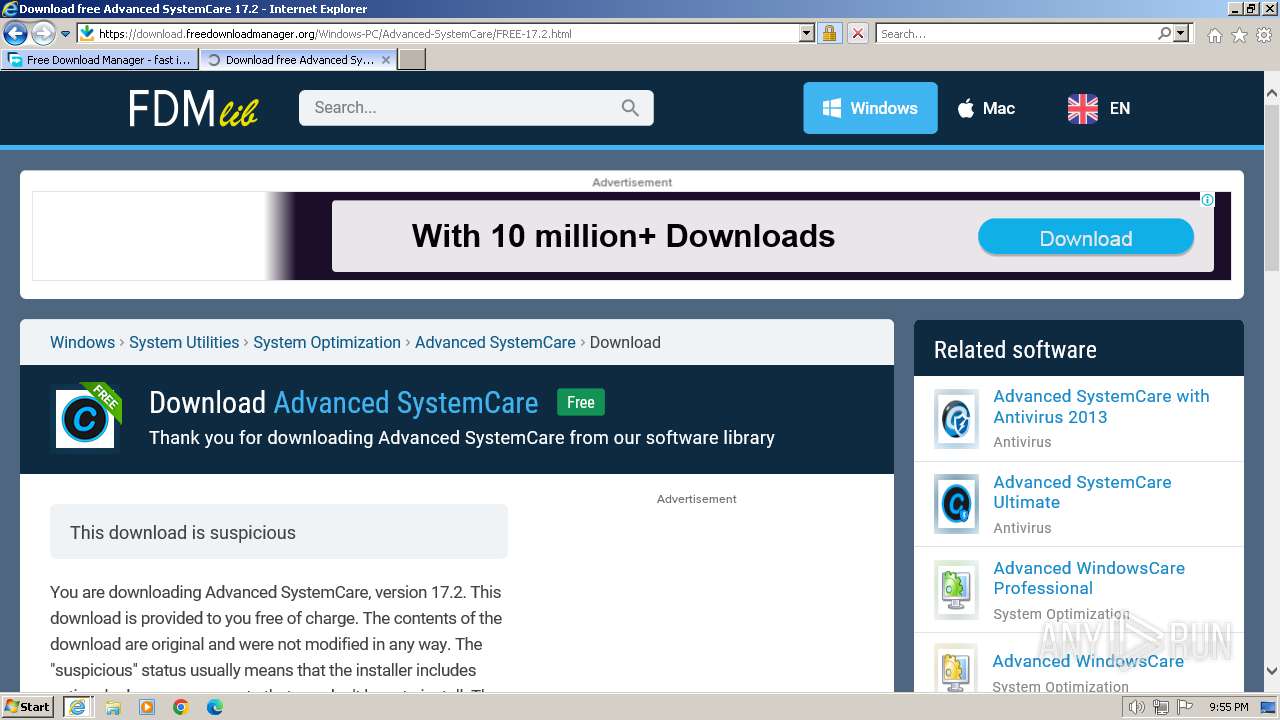Open a new blank tab
This screenshot has height=720, width=1280.
[412, 60]
